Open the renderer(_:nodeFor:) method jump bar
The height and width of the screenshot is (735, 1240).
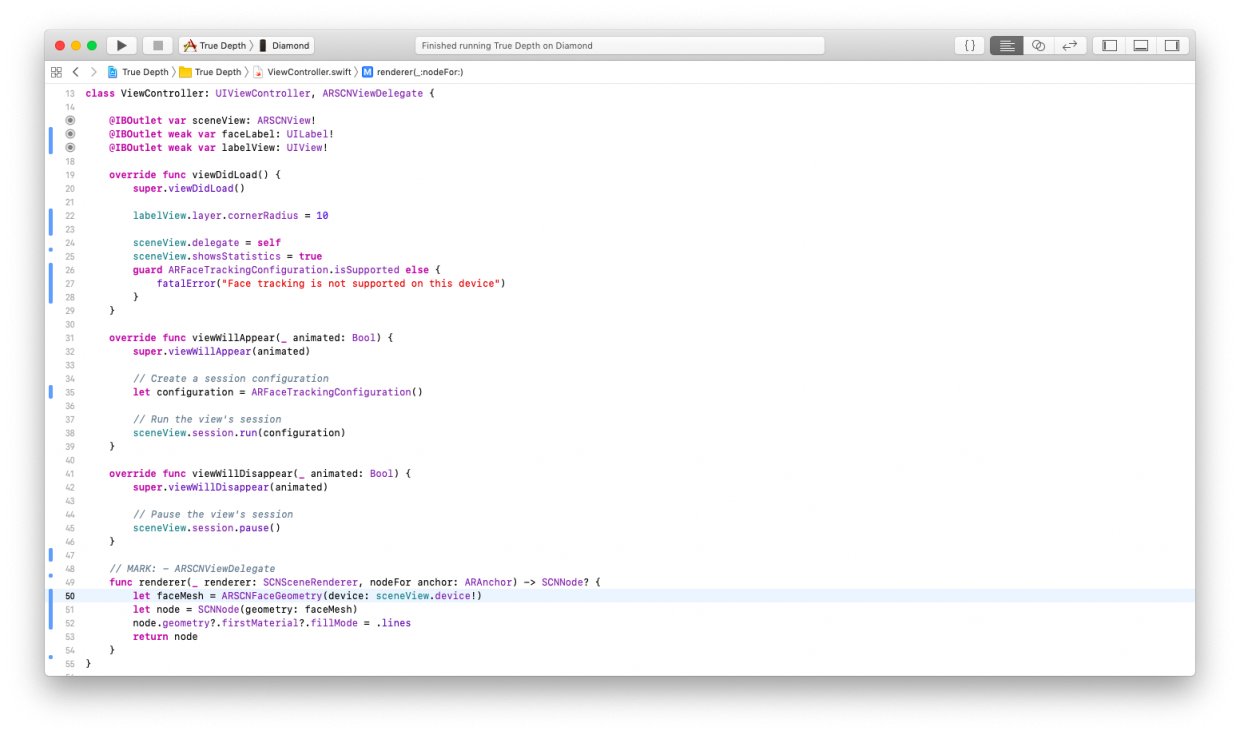(x=419, y=72)
